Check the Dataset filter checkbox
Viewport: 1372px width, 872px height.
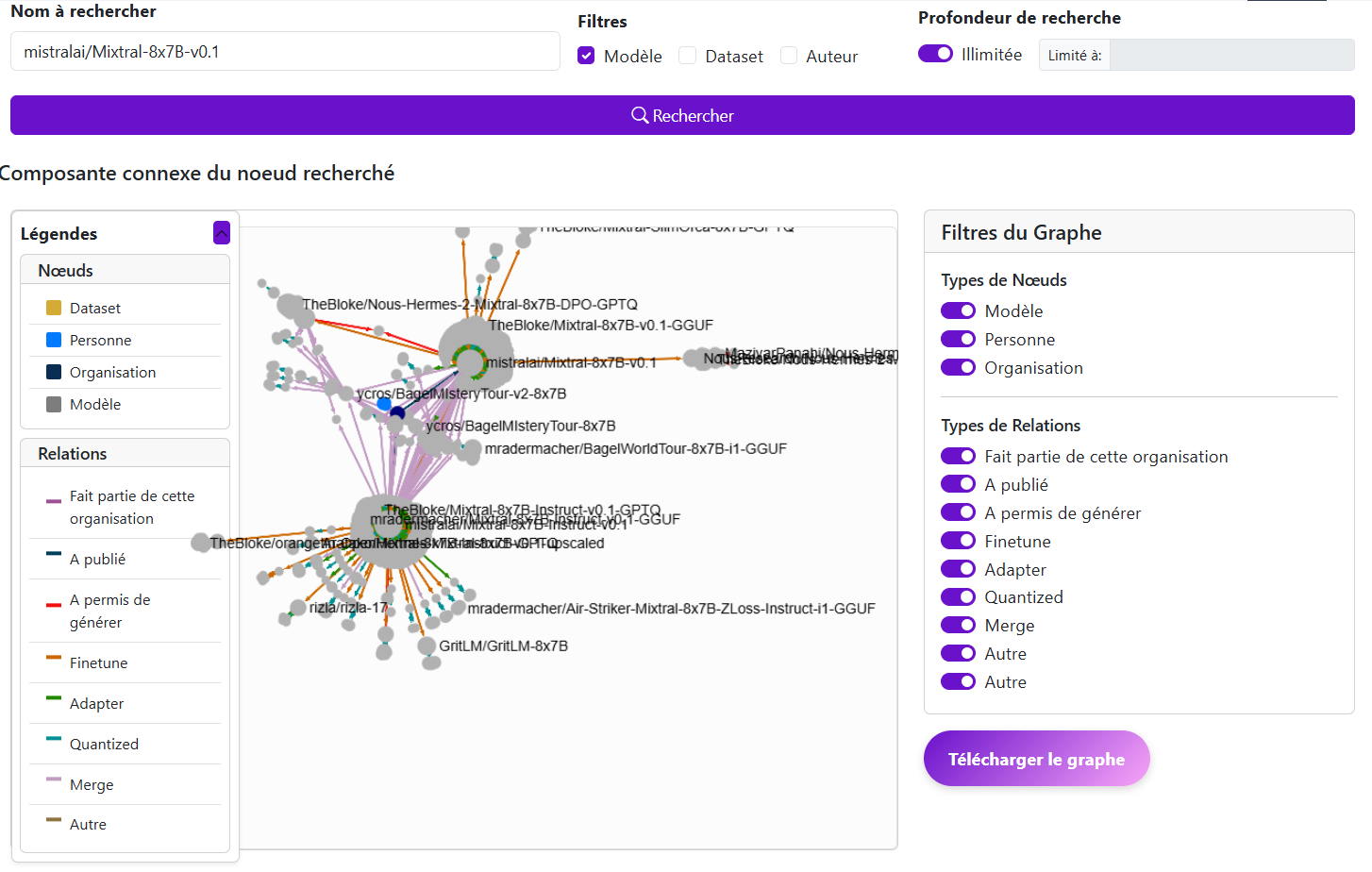(x=688, y=56)
